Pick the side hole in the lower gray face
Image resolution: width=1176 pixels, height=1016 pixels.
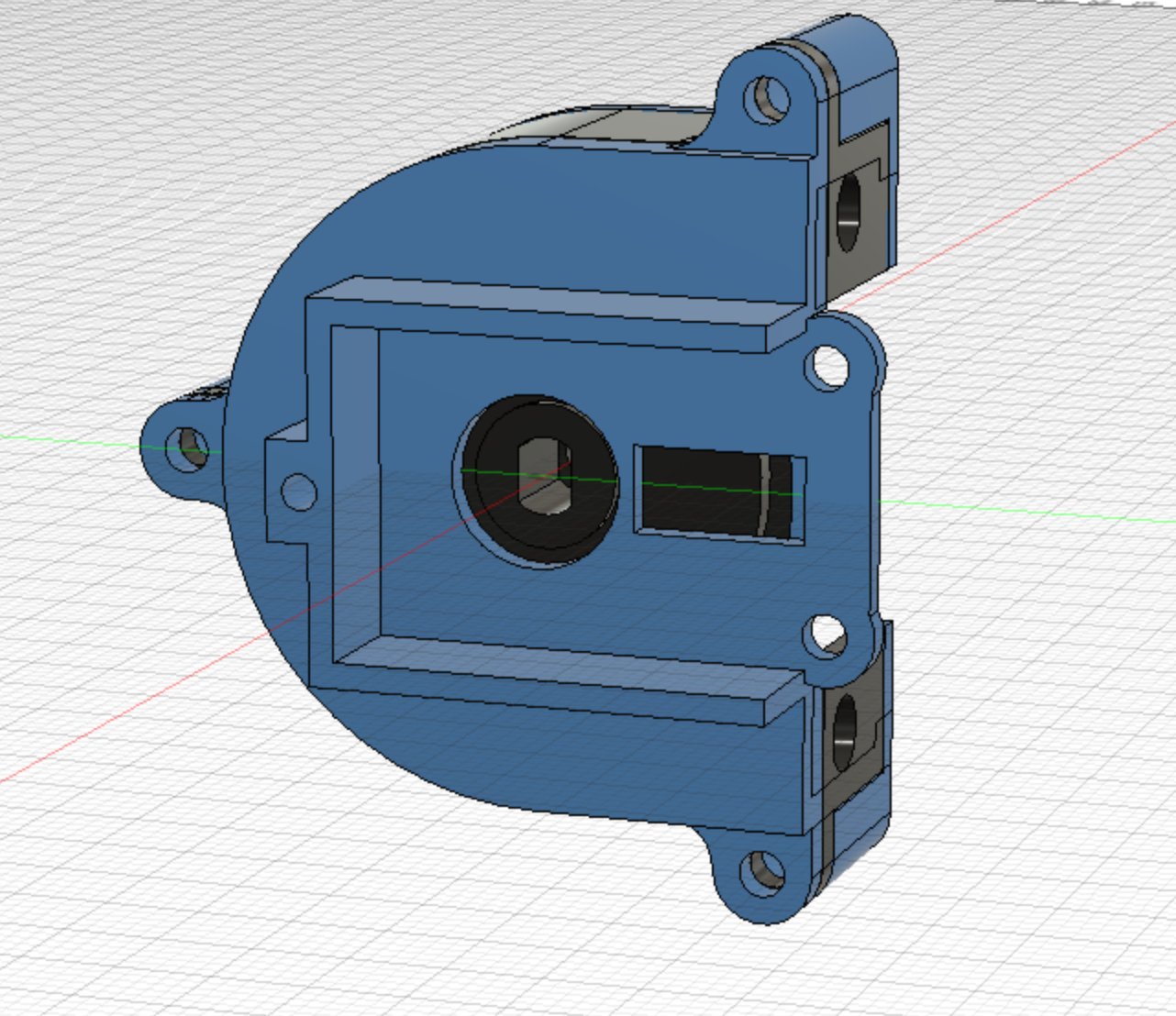tap(843, 731)
